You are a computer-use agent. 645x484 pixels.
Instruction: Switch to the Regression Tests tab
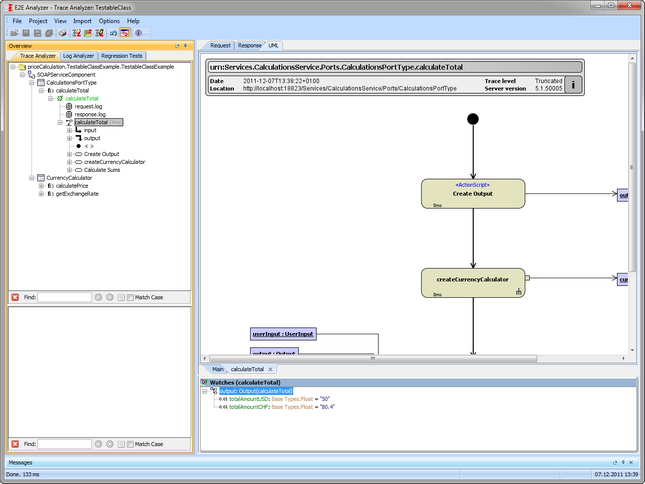coord(122,56)
